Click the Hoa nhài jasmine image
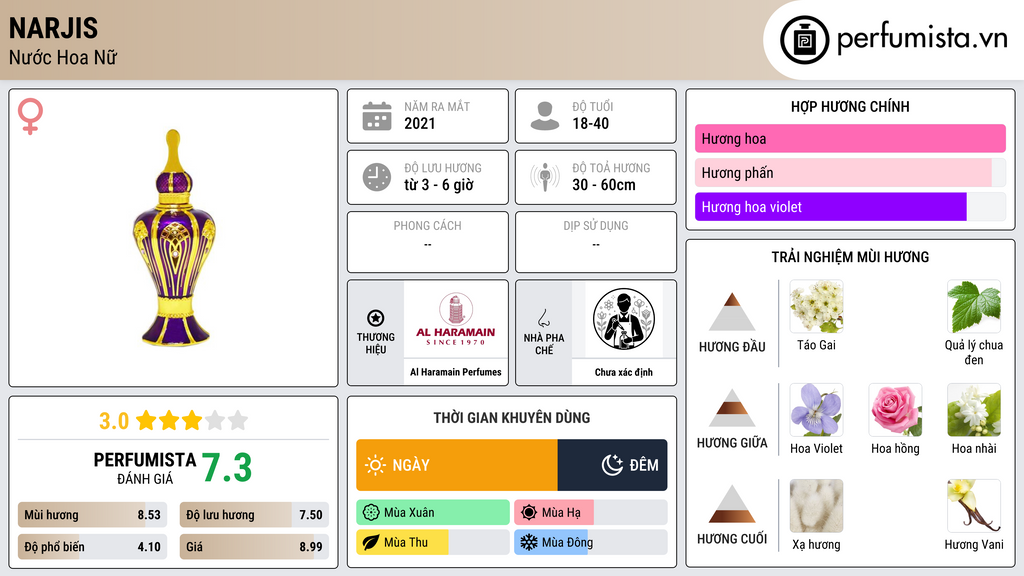 tap(974, 410)
